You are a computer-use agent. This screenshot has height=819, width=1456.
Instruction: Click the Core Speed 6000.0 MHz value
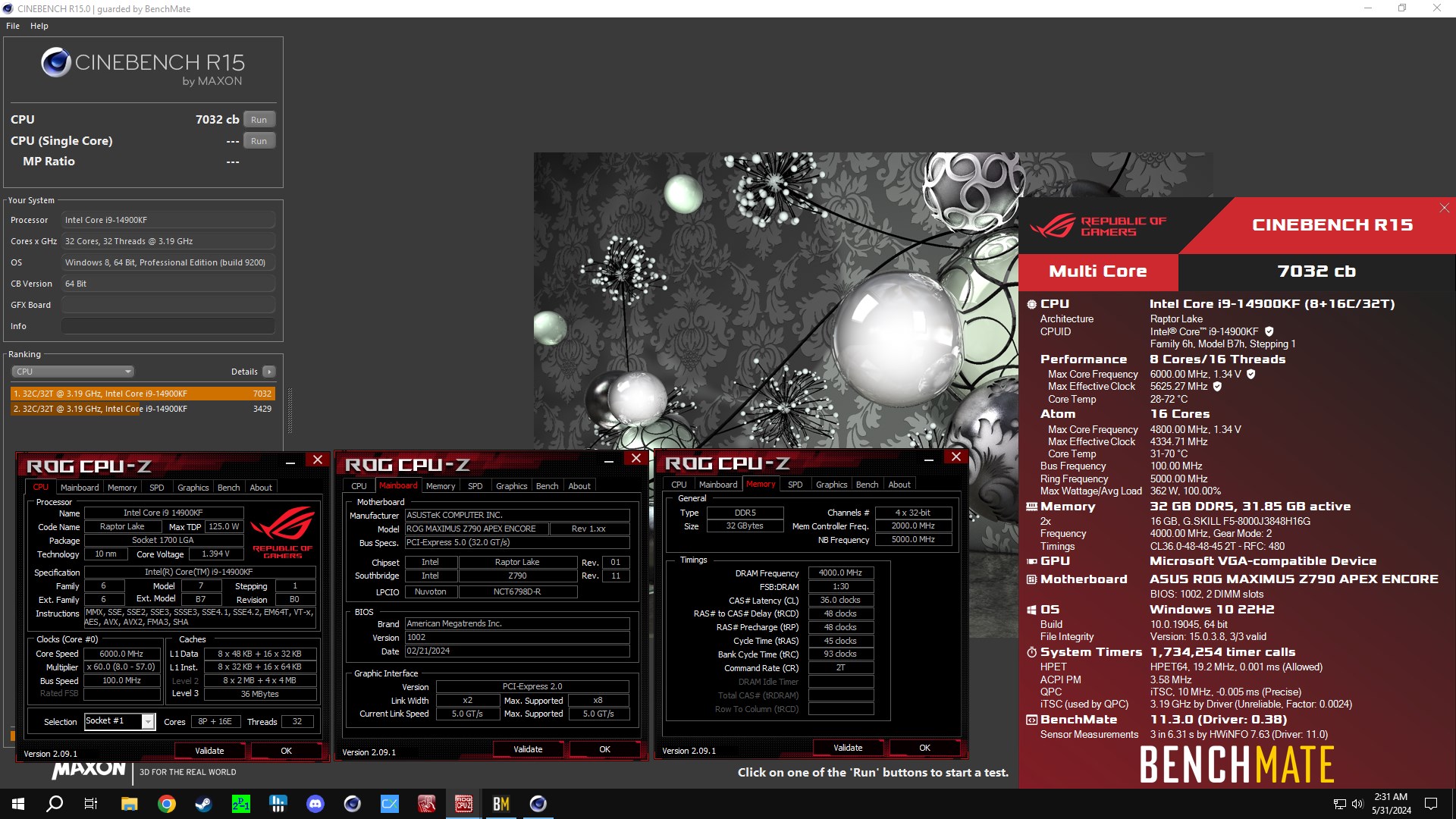(122, 654)
